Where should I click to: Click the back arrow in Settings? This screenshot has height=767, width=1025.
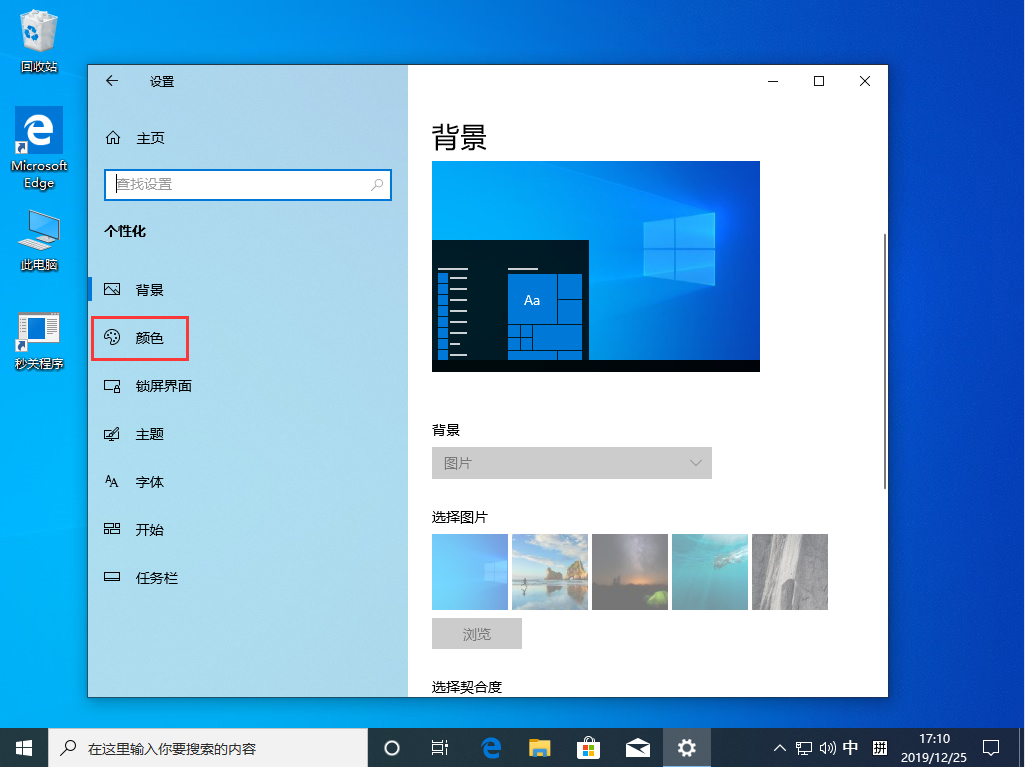112,81
